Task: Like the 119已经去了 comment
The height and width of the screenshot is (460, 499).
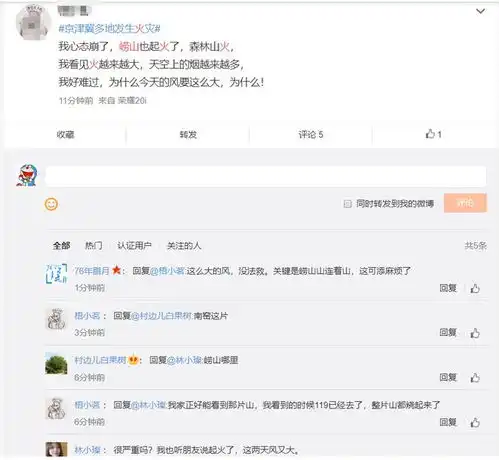Action: [x=475, y=422]
